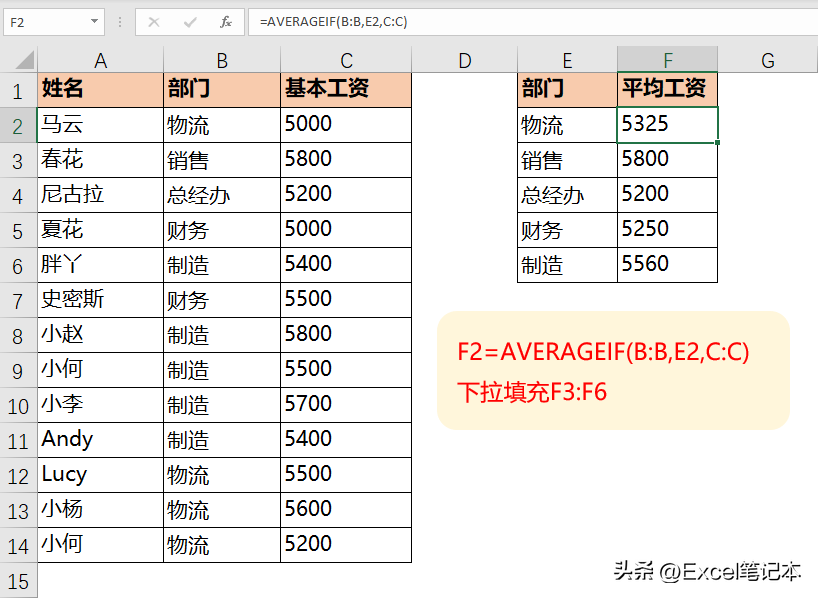The image size is (818, 598).
Task: Click salary 5600 in 小杨 row
Action: coord(346,509)
